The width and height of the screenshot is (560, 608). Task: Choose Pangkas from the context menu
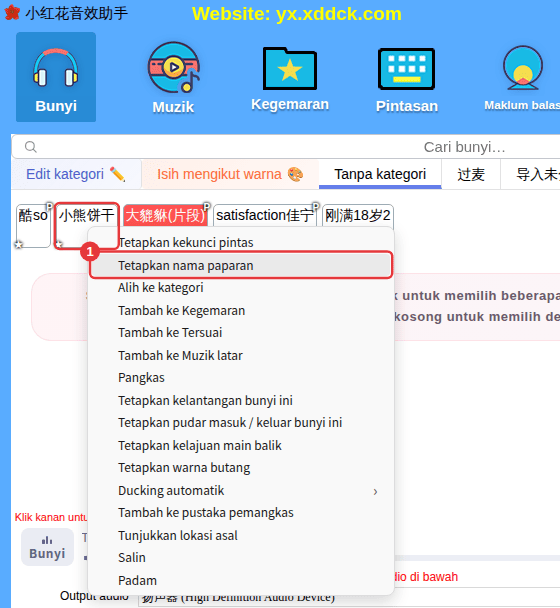click(x=241, y=378)
